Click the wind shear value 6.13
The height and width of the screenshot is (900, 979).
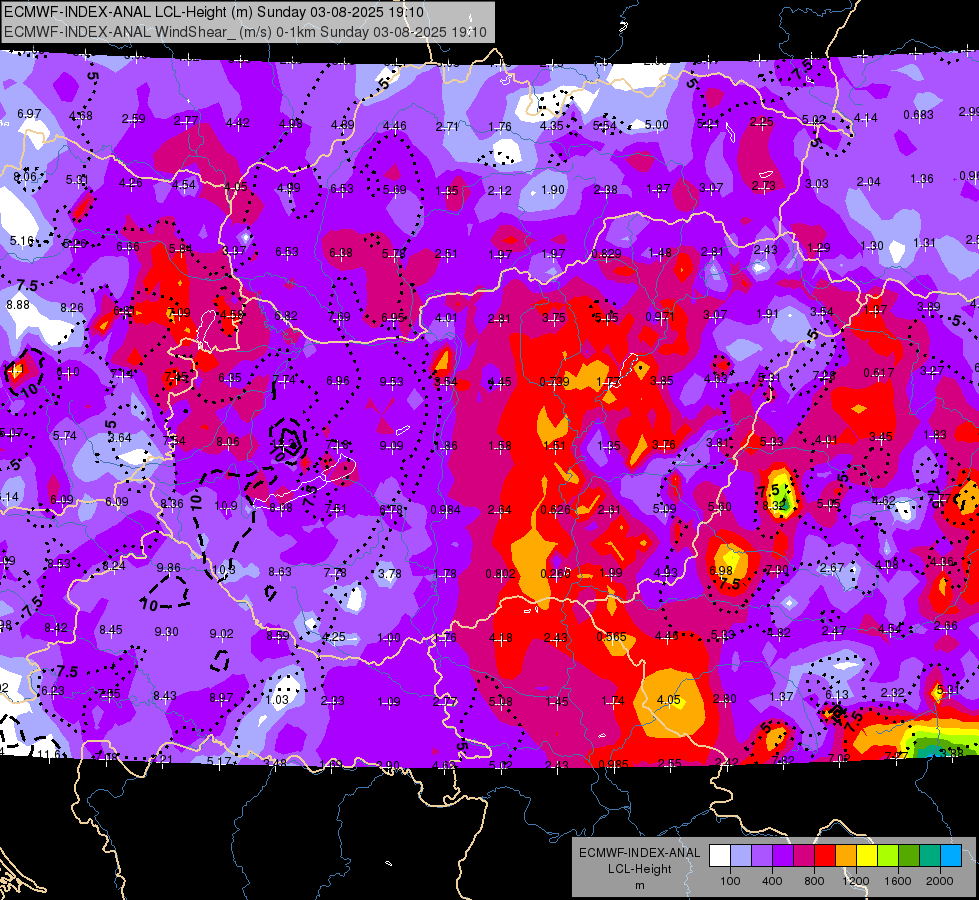tap(837, 695)
